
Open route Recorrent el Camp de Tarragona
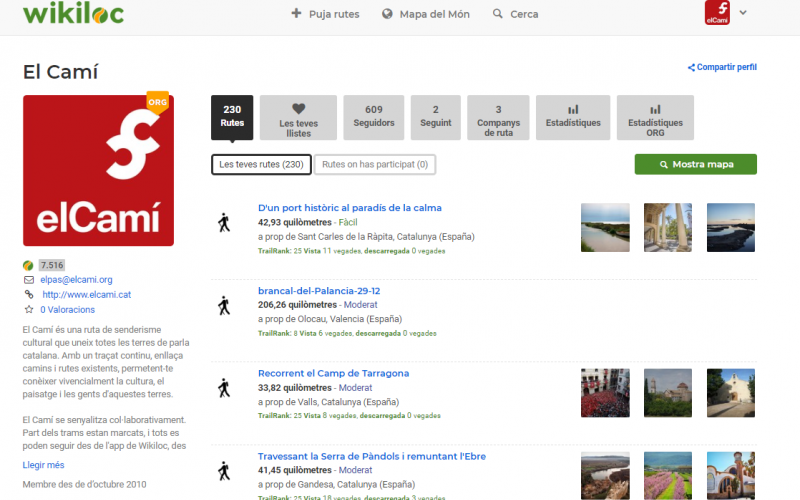click(333, 373)
